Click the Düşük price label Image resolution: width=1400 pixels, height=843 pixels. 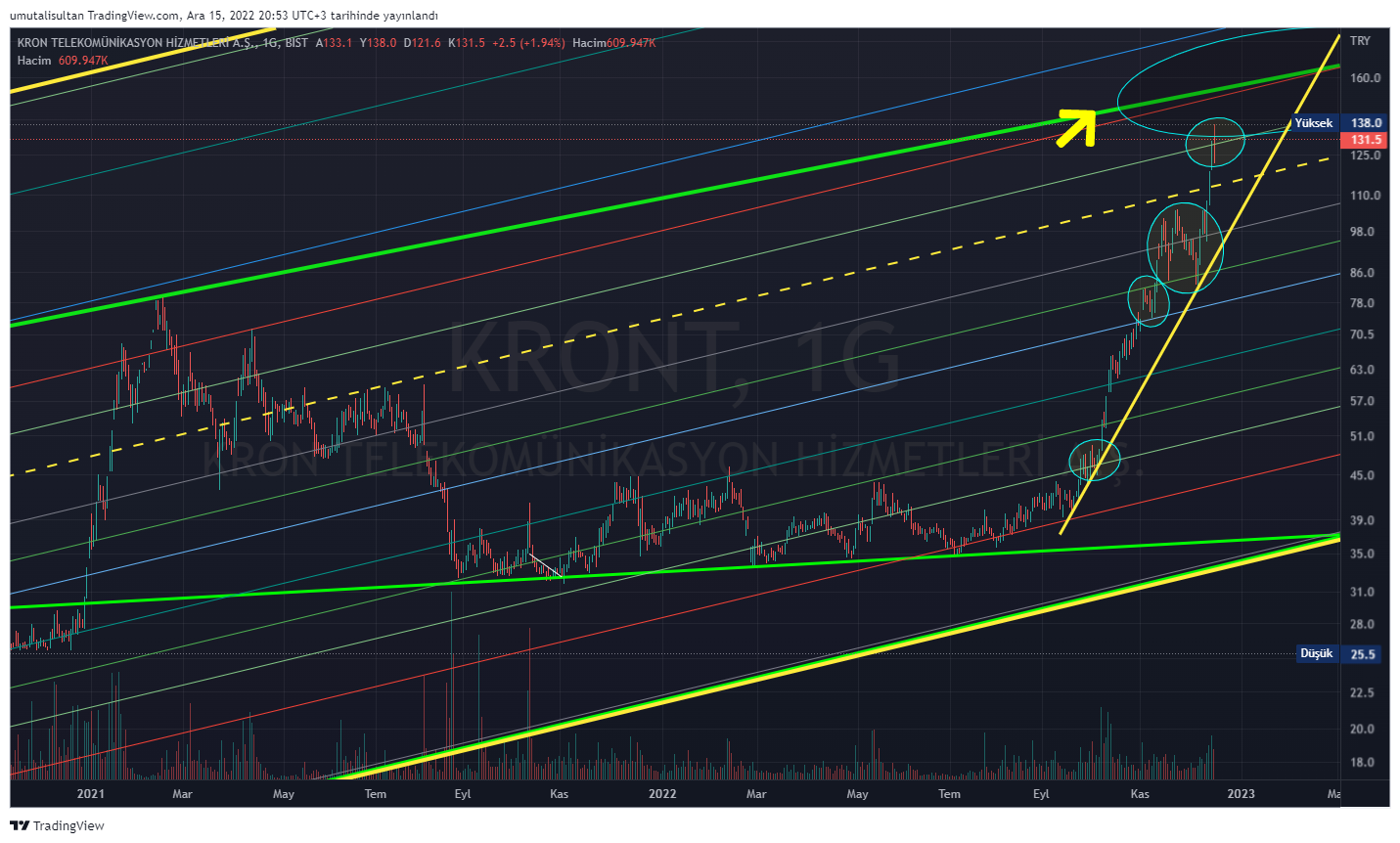click(x=1317, y=653)
